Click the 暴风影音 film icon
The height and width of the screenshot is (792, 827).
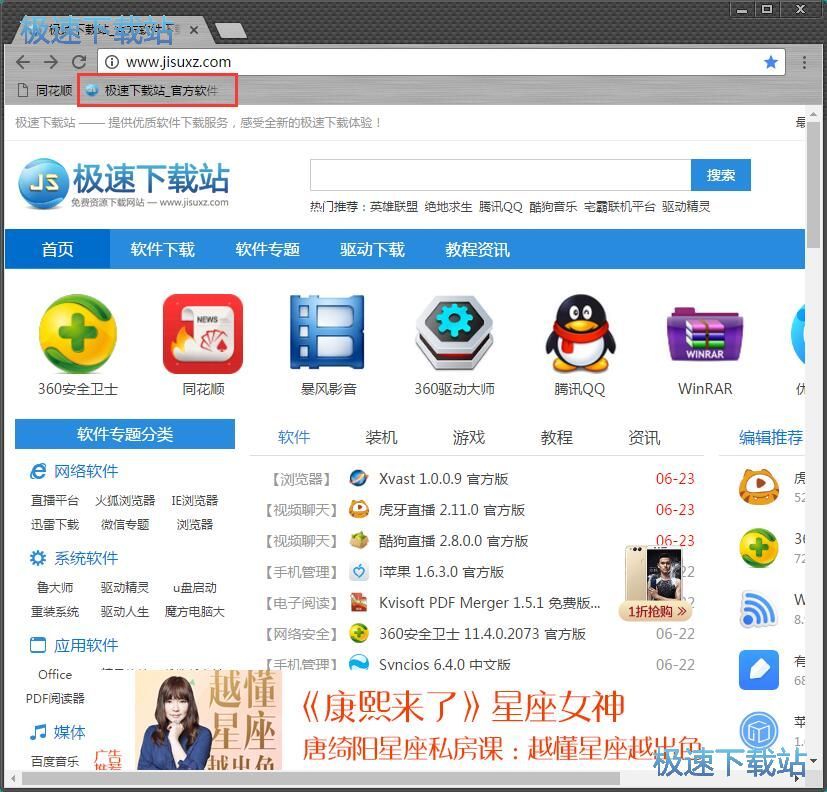tap(328, 332)
